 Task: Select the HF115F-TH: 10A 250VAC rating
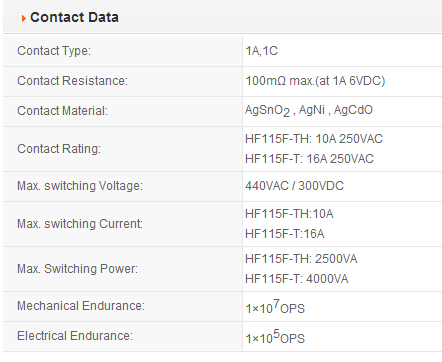314,139
